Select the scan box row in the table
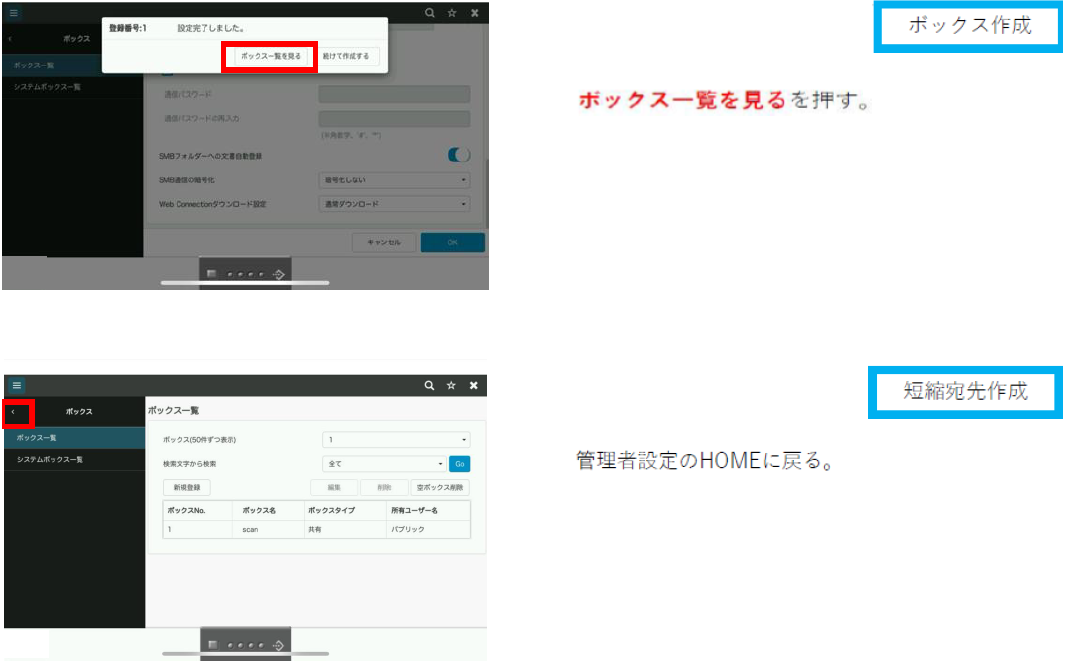The image size is (1065, 665). coord(316,529)
